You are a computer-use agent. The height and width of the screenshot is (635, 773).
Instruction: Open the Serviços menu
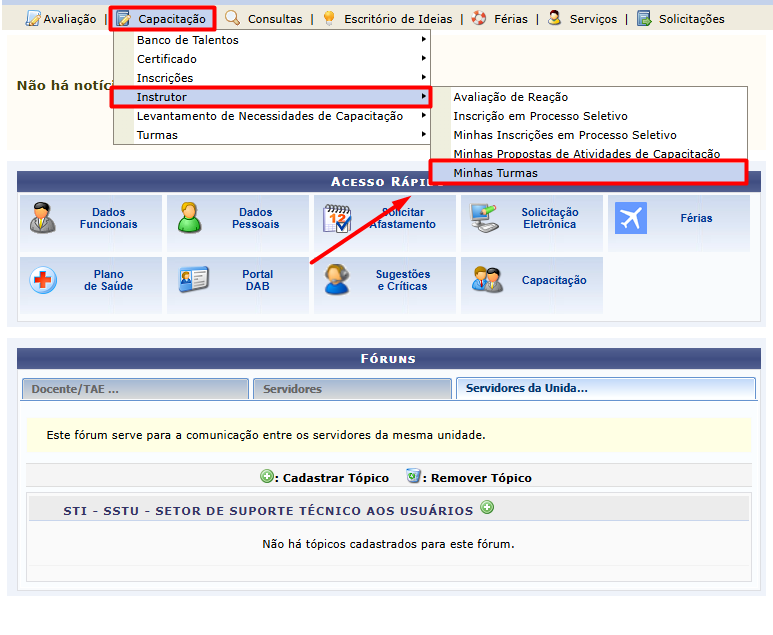tap(593, 19)
